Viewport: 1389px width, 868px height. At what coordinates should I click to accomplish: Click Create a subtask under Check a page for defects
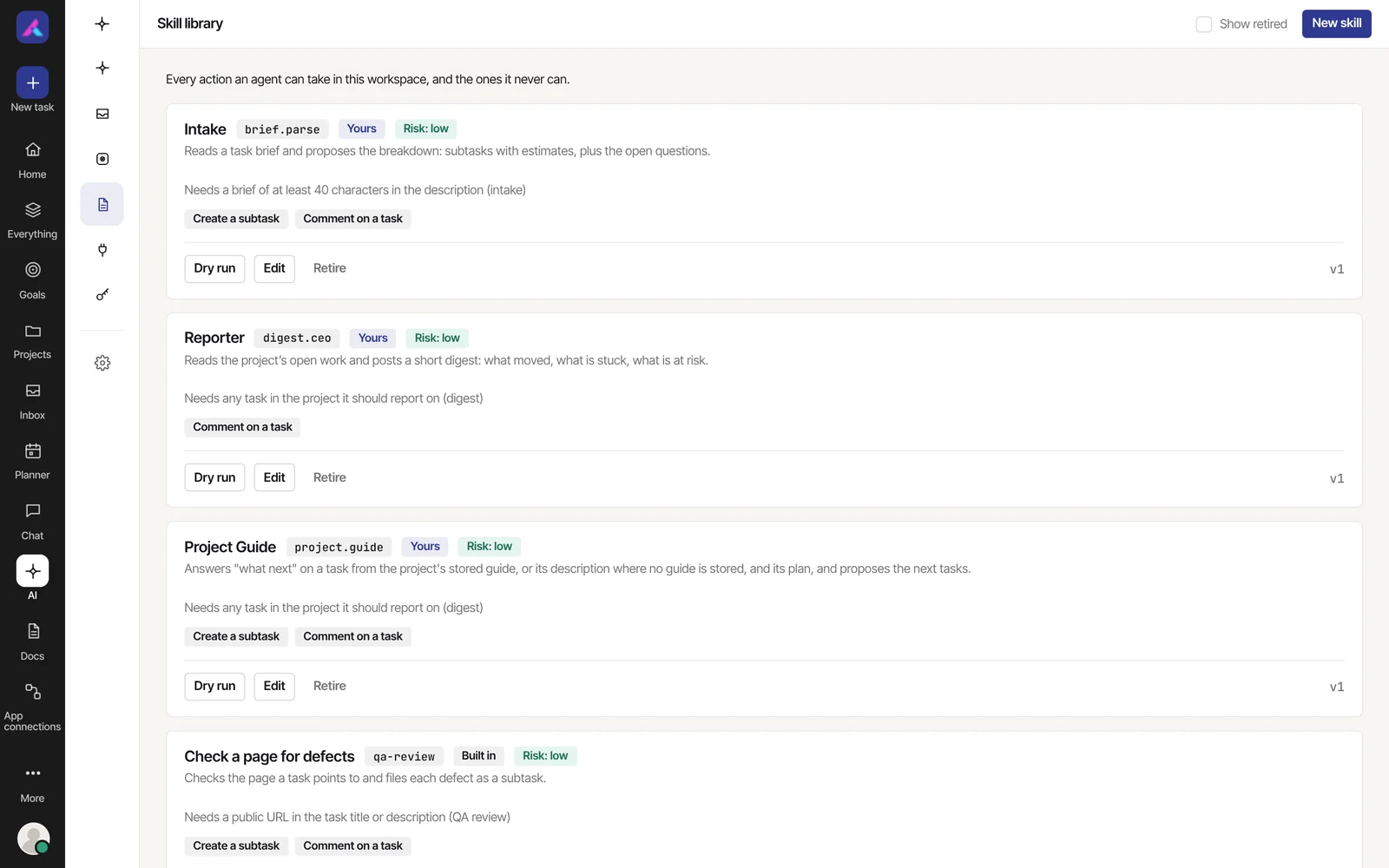point(236,845)
